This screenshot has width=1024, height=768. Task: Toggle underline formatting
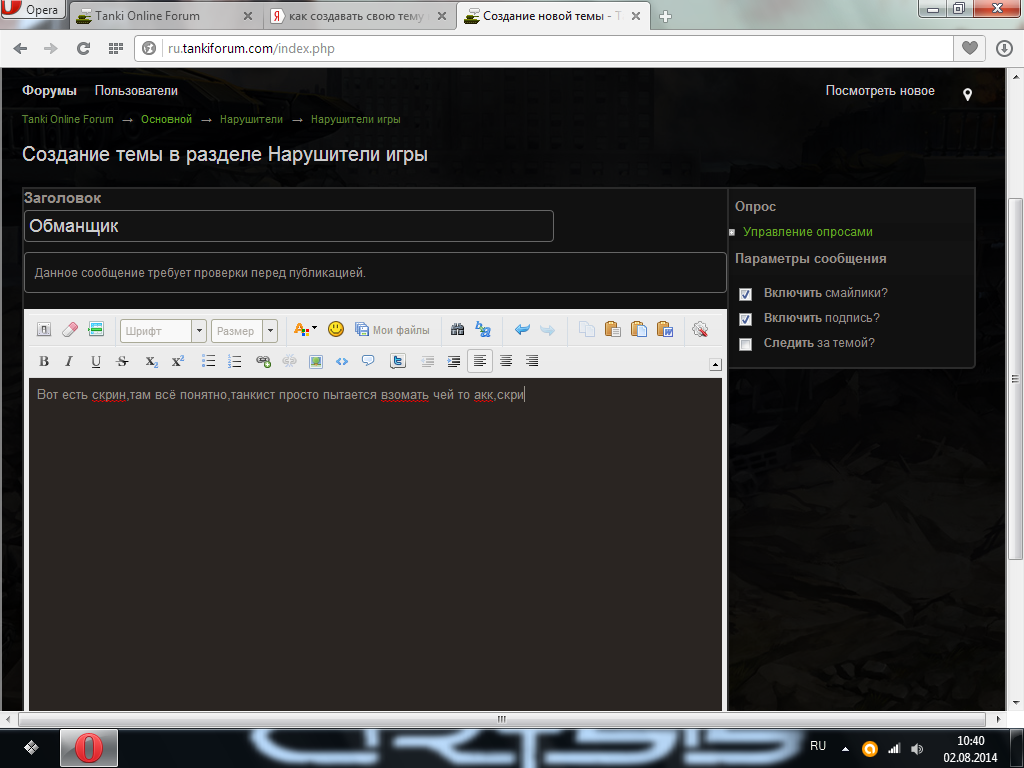click(x=96, y=361)
